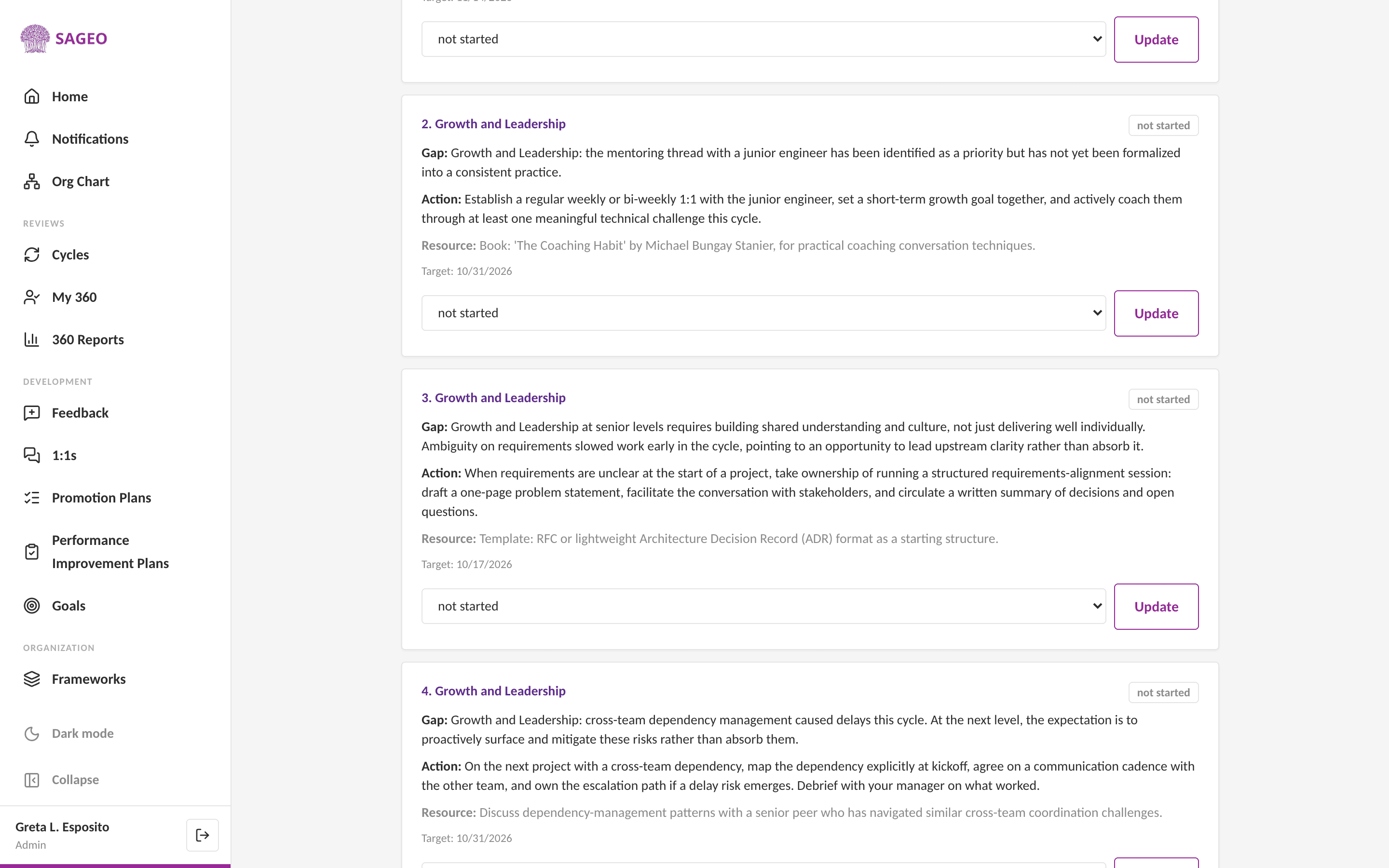Click the '4. Growth and Leadership' heading
The image size is (1389, 868).
pos(493,691)
